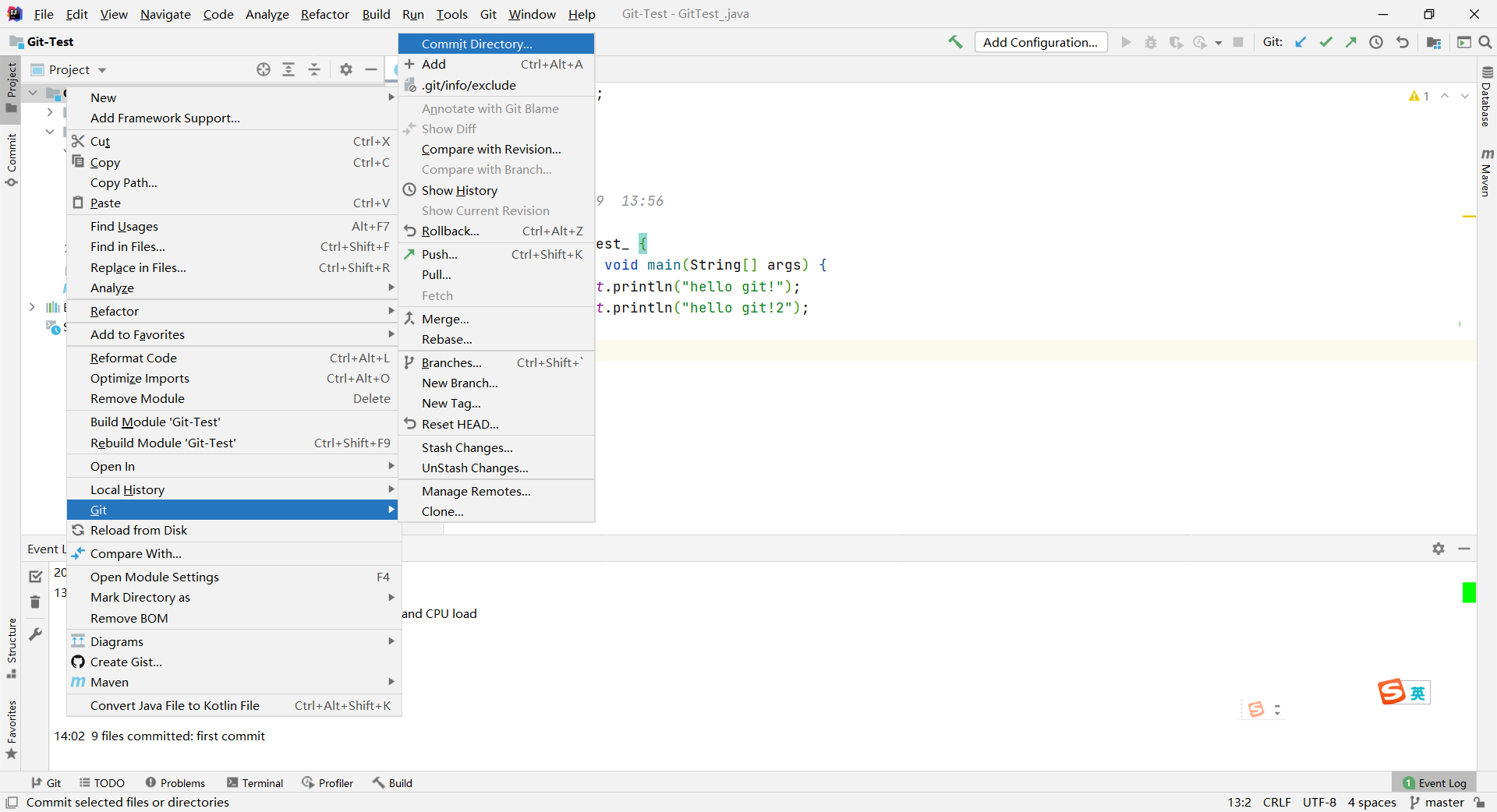This screenshot has width=1497, height=812.
Task: Expand the New submenu
Action: 232,97
